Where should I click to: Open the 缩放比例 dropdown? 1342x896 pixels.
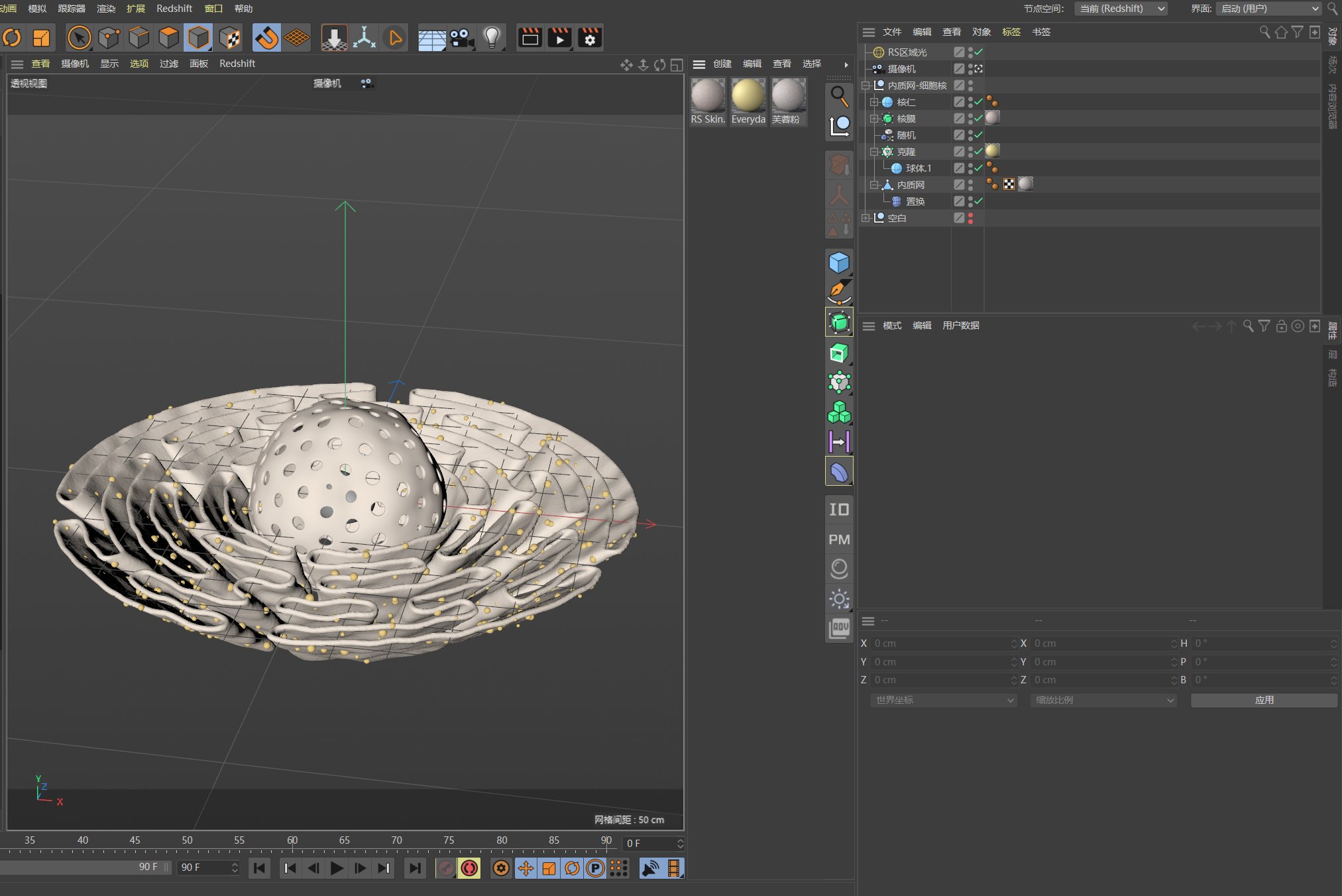tap(1103, 700)
